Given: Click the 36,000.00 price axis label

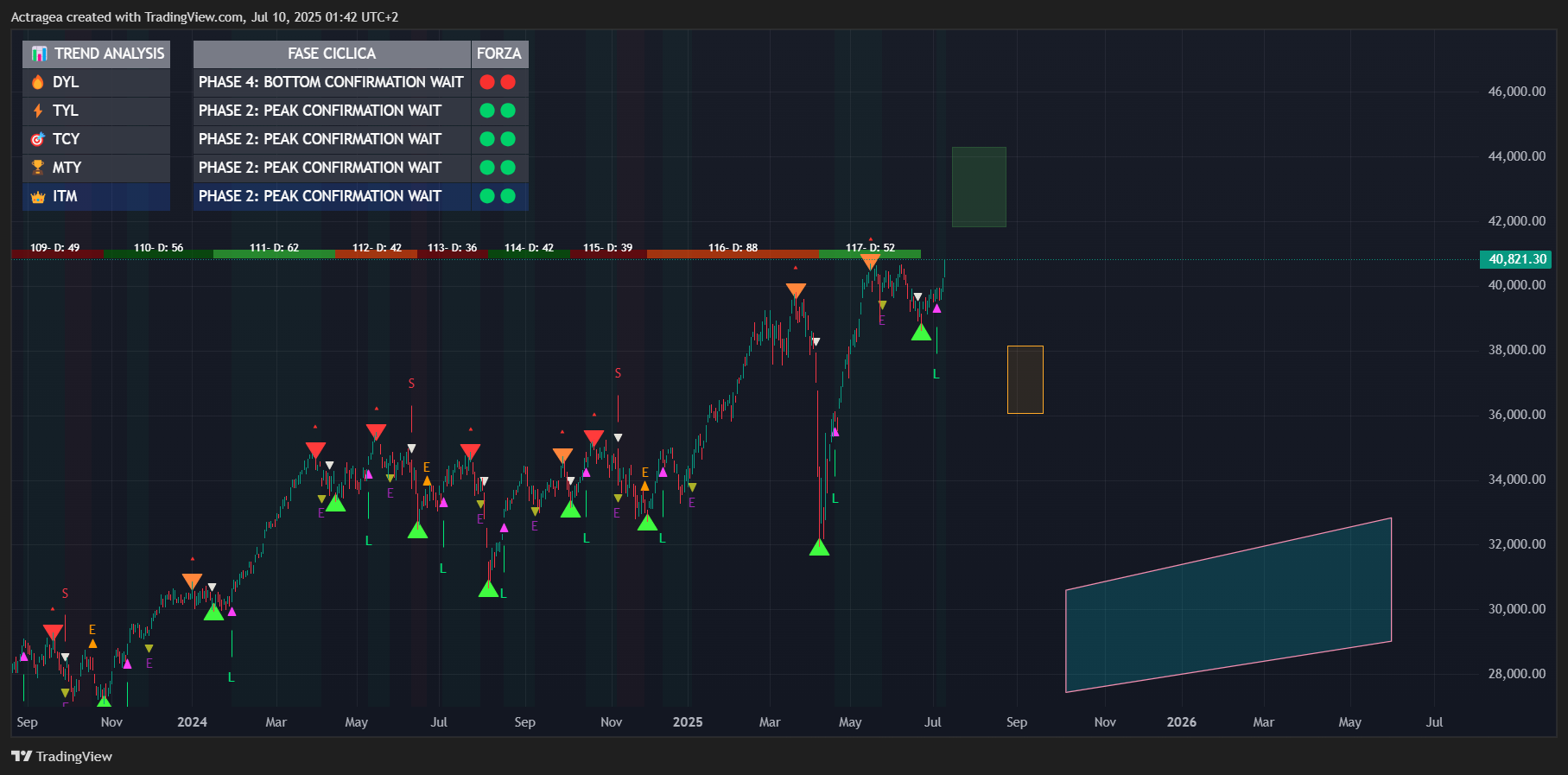Looking at the screenshot, I should [x=1516, y=415].
